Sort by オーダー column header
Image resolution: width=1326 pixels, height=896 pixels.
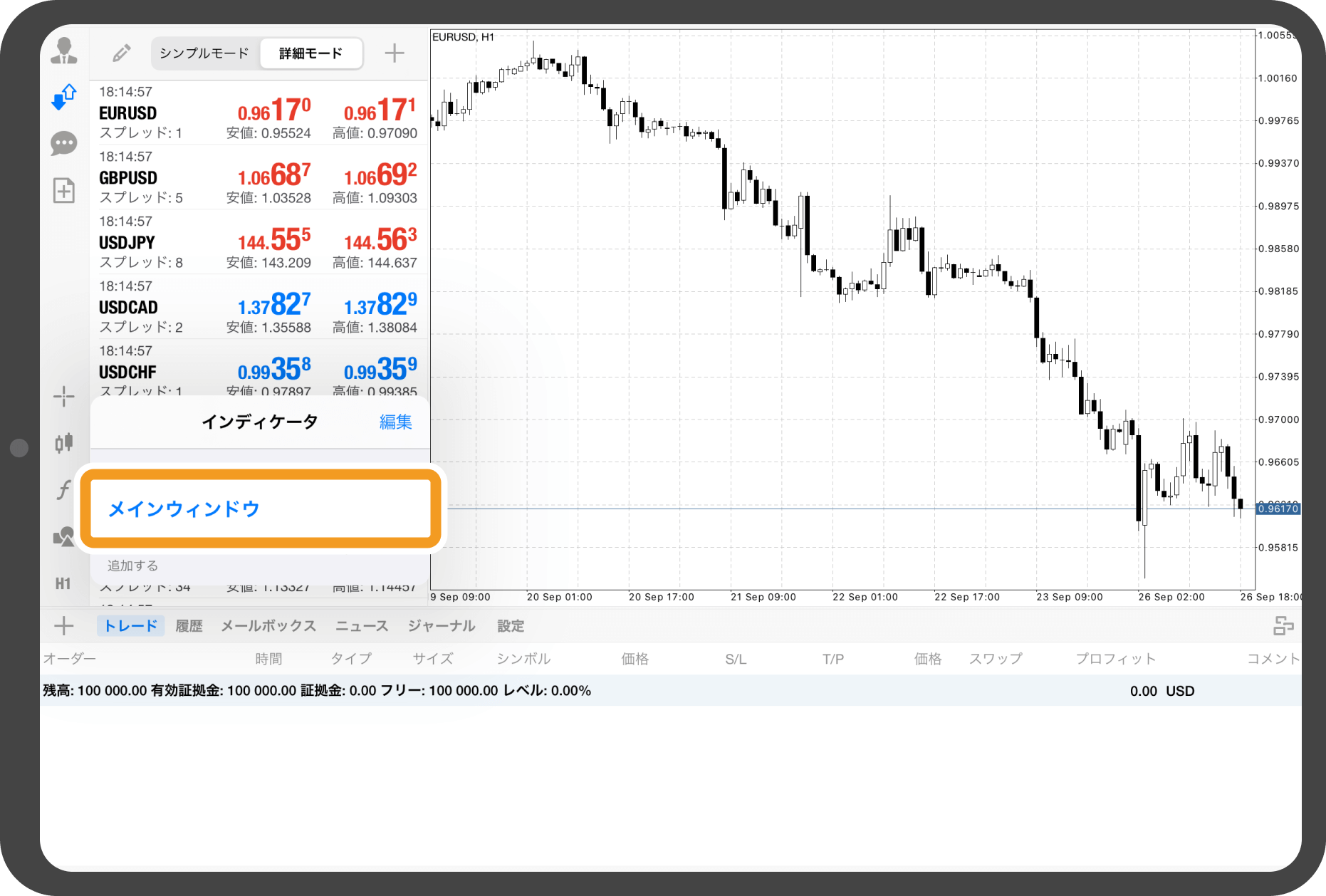[69, 659]
